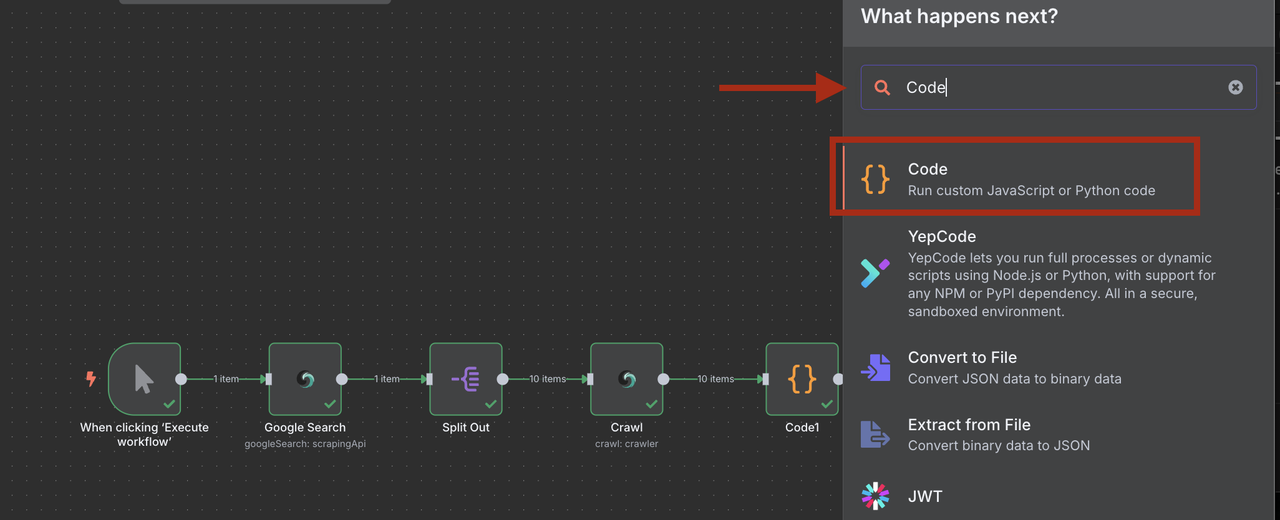Choose the YepCode node icon
Screen dimensions: 1280x520
point(875,272)
